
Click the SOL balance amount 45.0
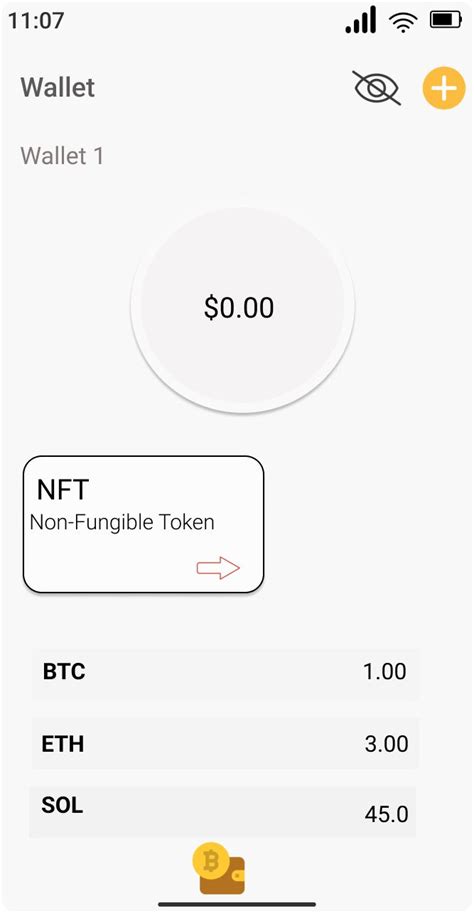coord(387,814)
